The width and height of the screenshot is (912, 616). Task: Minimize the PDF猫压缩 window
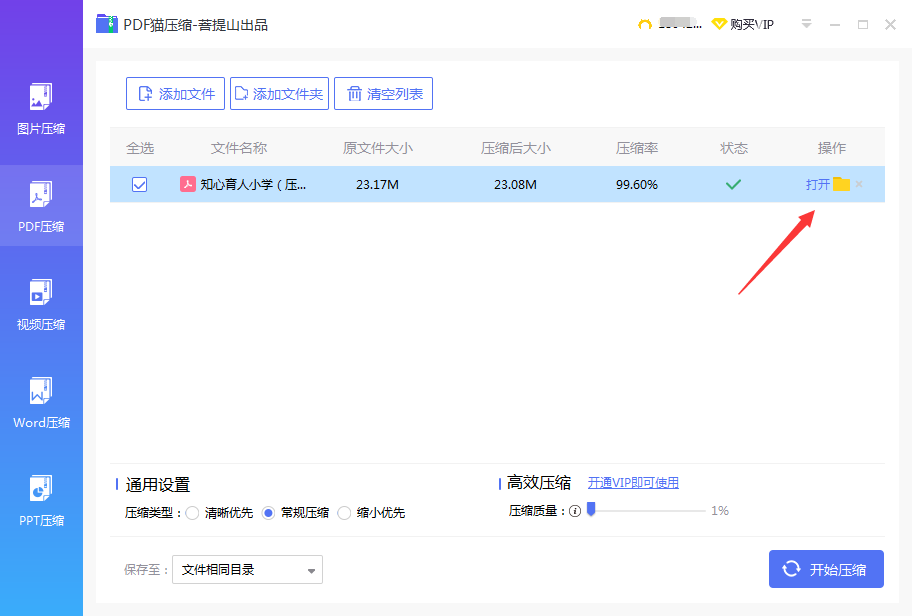point(835,25)
